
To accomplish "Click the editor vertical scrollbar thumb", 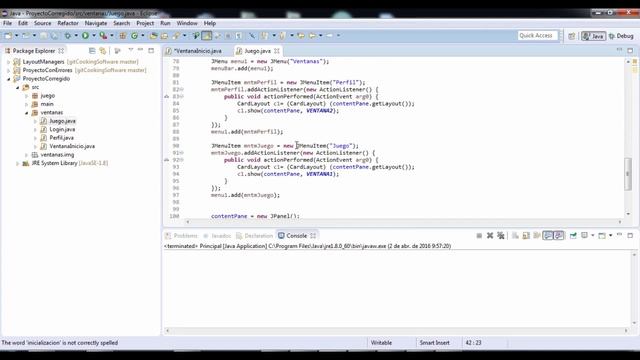I will click(x=628, y=174).
